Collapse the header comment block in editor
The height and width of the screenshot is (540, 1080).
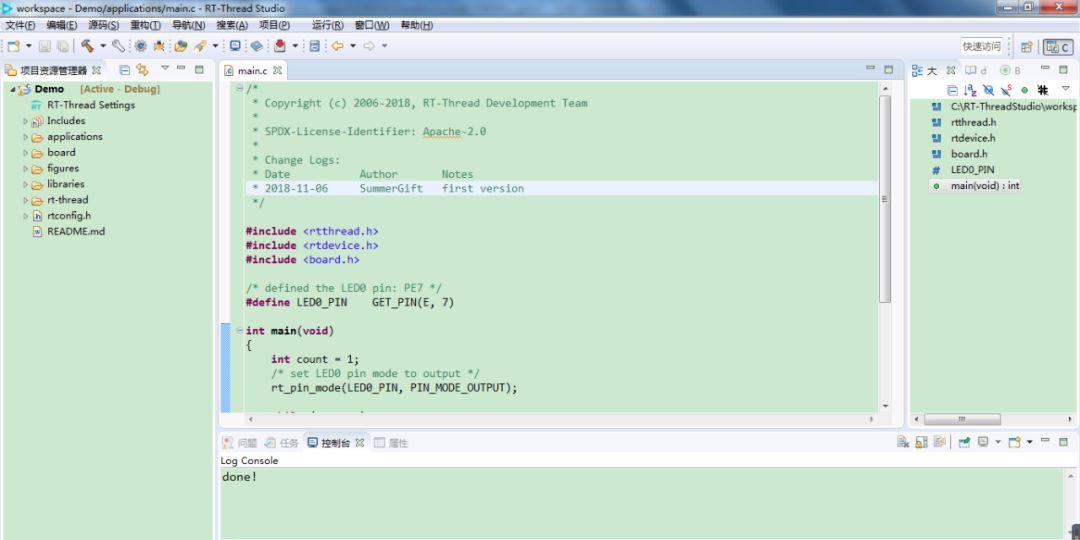point(240,88)
